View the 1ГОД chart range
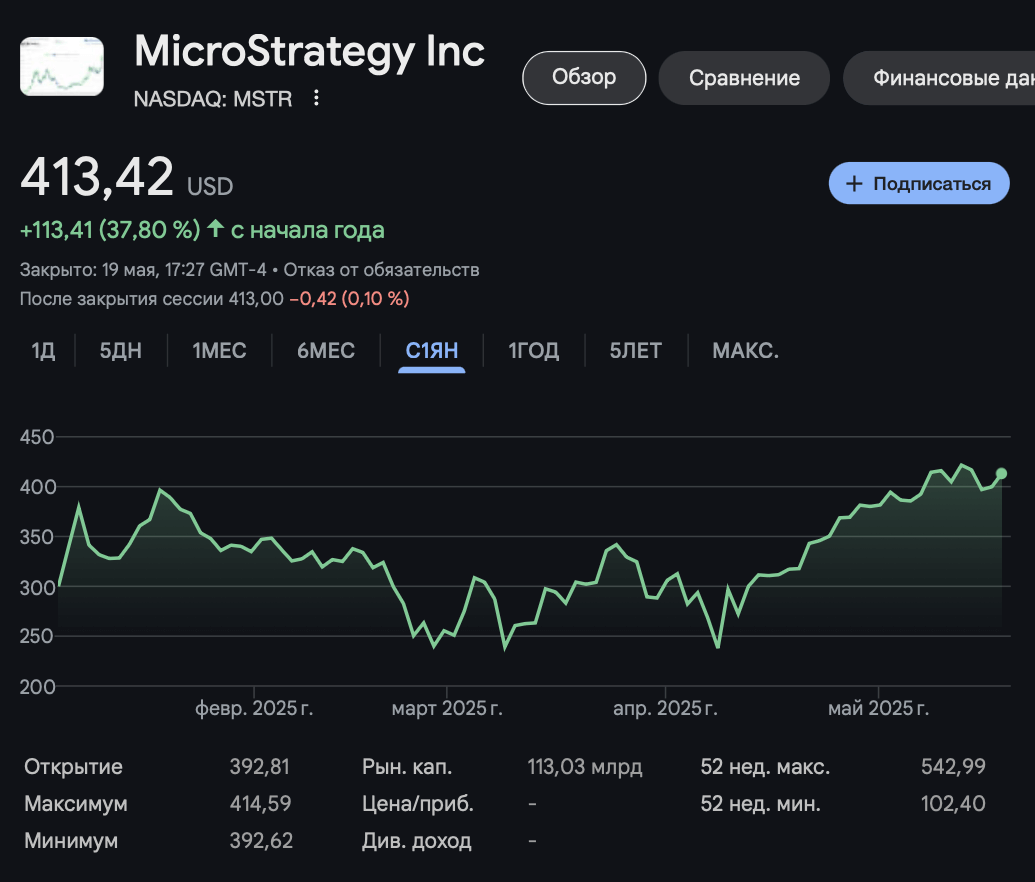Viewport: 1035px width, 882px height. click(x=534, y=351)
